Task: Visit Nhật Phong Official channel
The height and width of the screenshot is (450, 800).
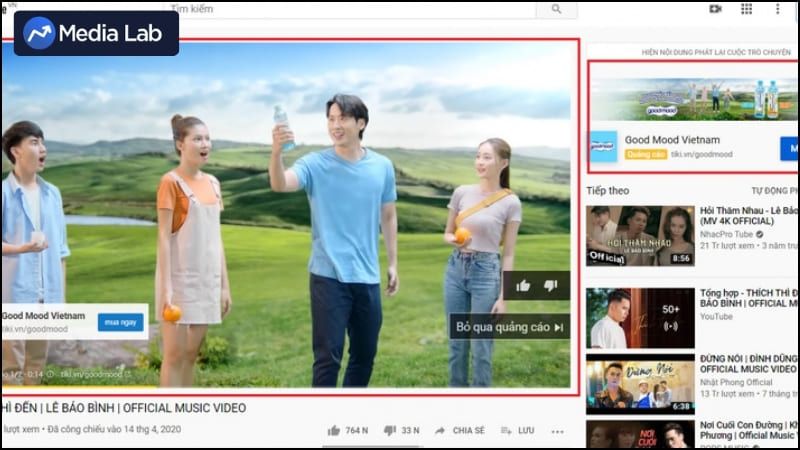Action: 736,382
